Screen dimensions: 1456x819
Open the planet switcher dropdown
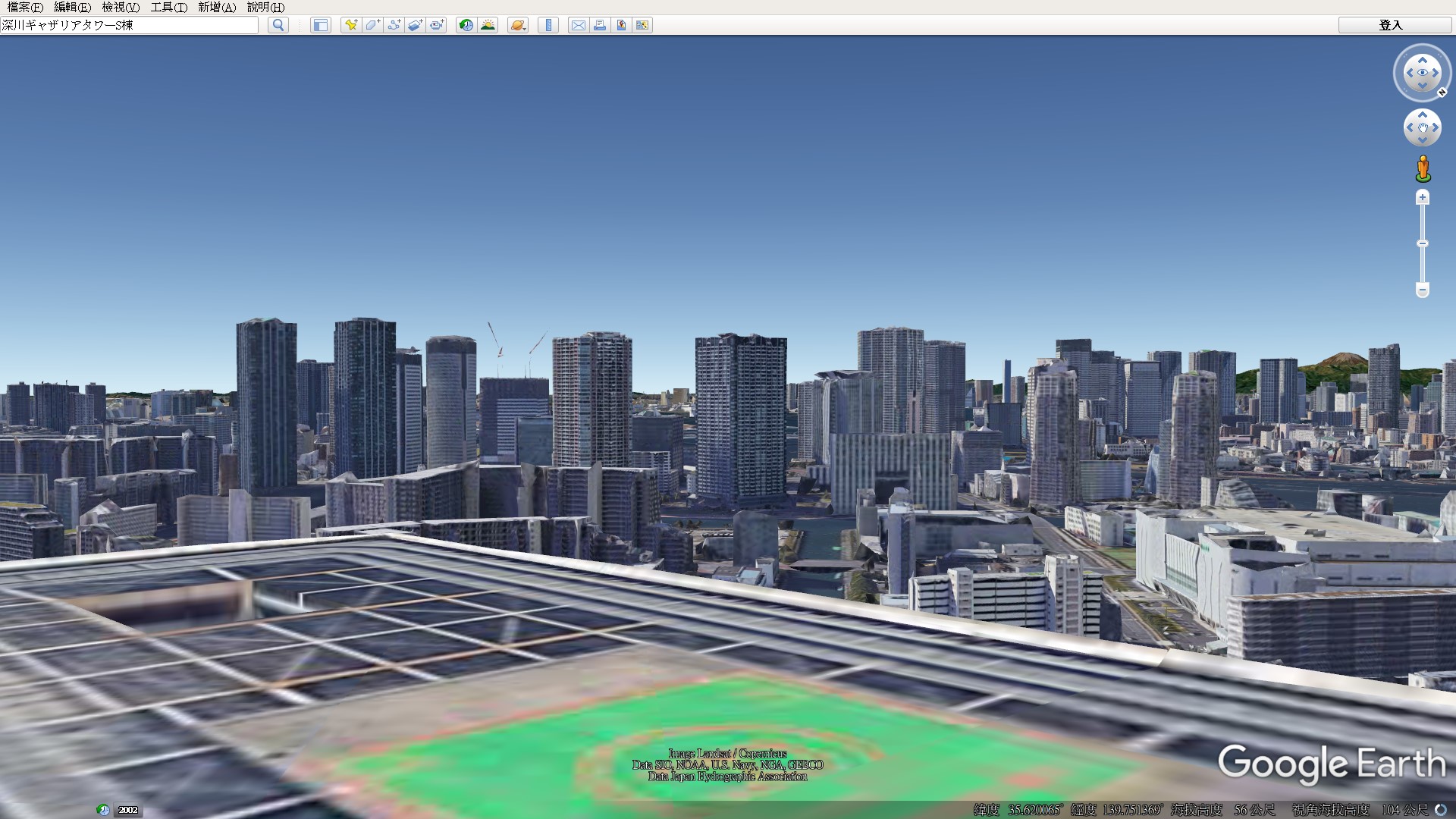(518, 25)
